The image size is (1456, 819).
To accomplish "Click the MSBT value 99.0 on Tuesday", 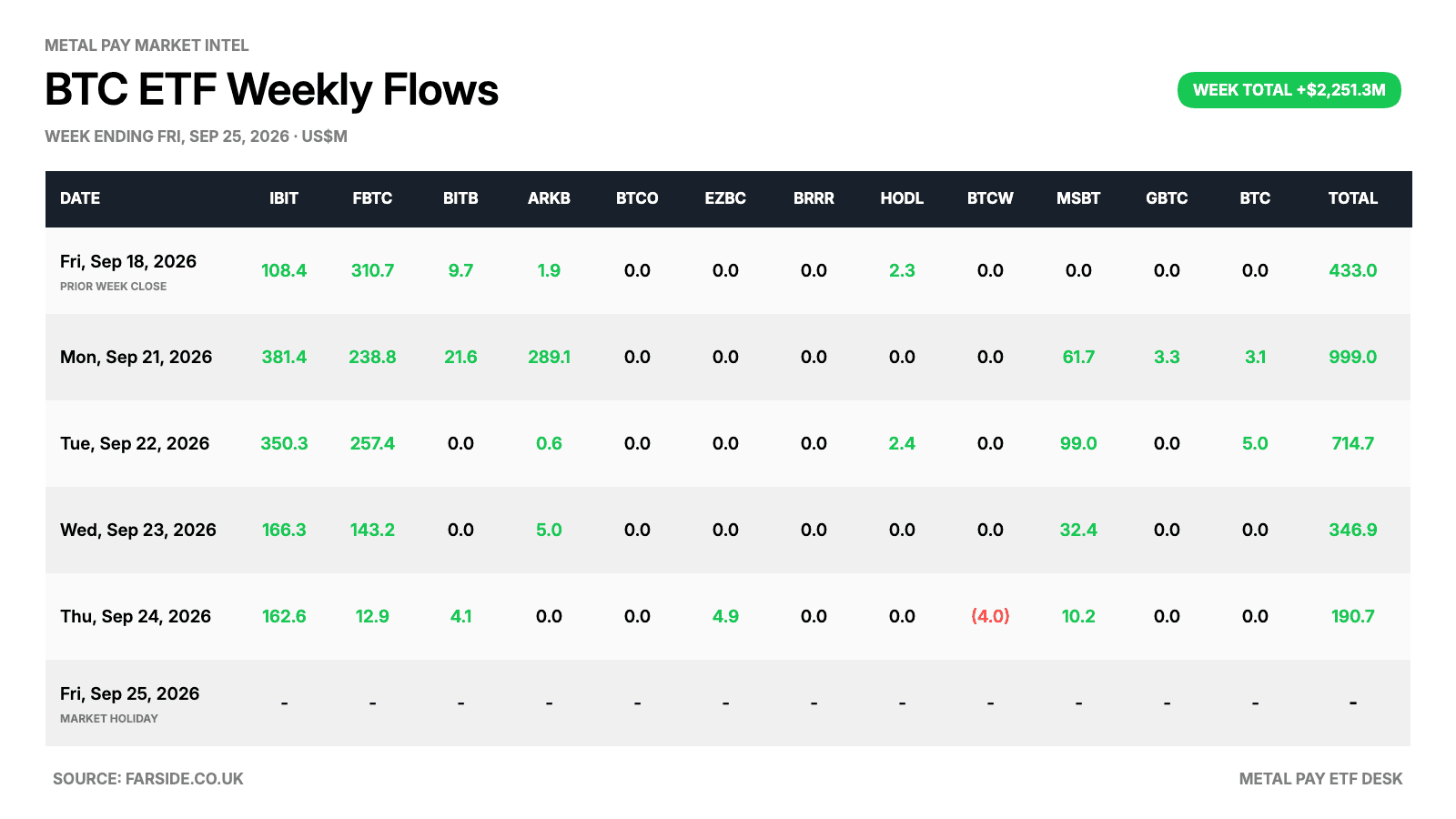I will 1078,443.
